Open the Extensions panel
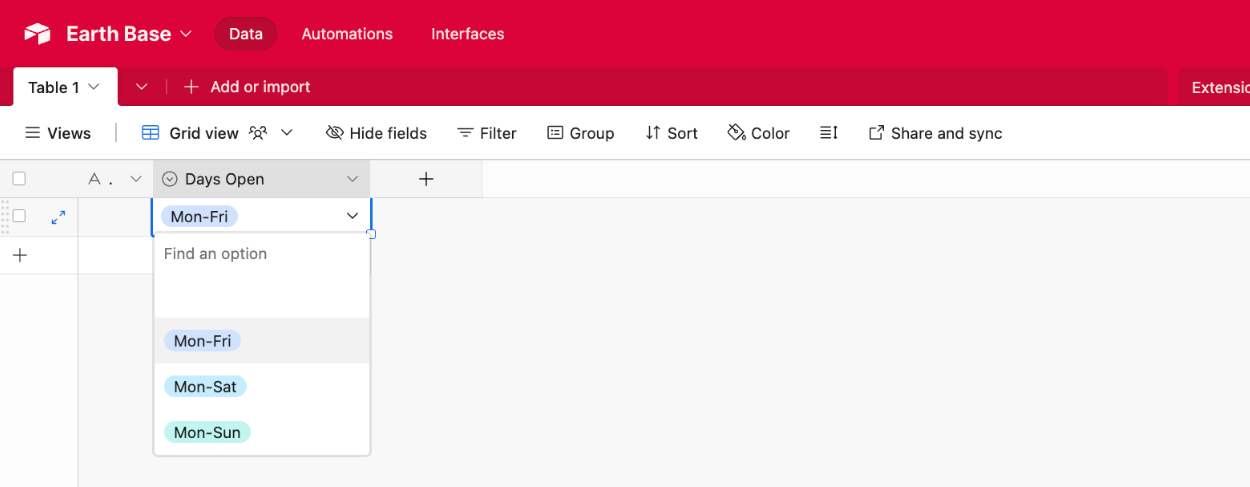The height and width of the screenshot is (487, 1250). (x=1220, y=87)
